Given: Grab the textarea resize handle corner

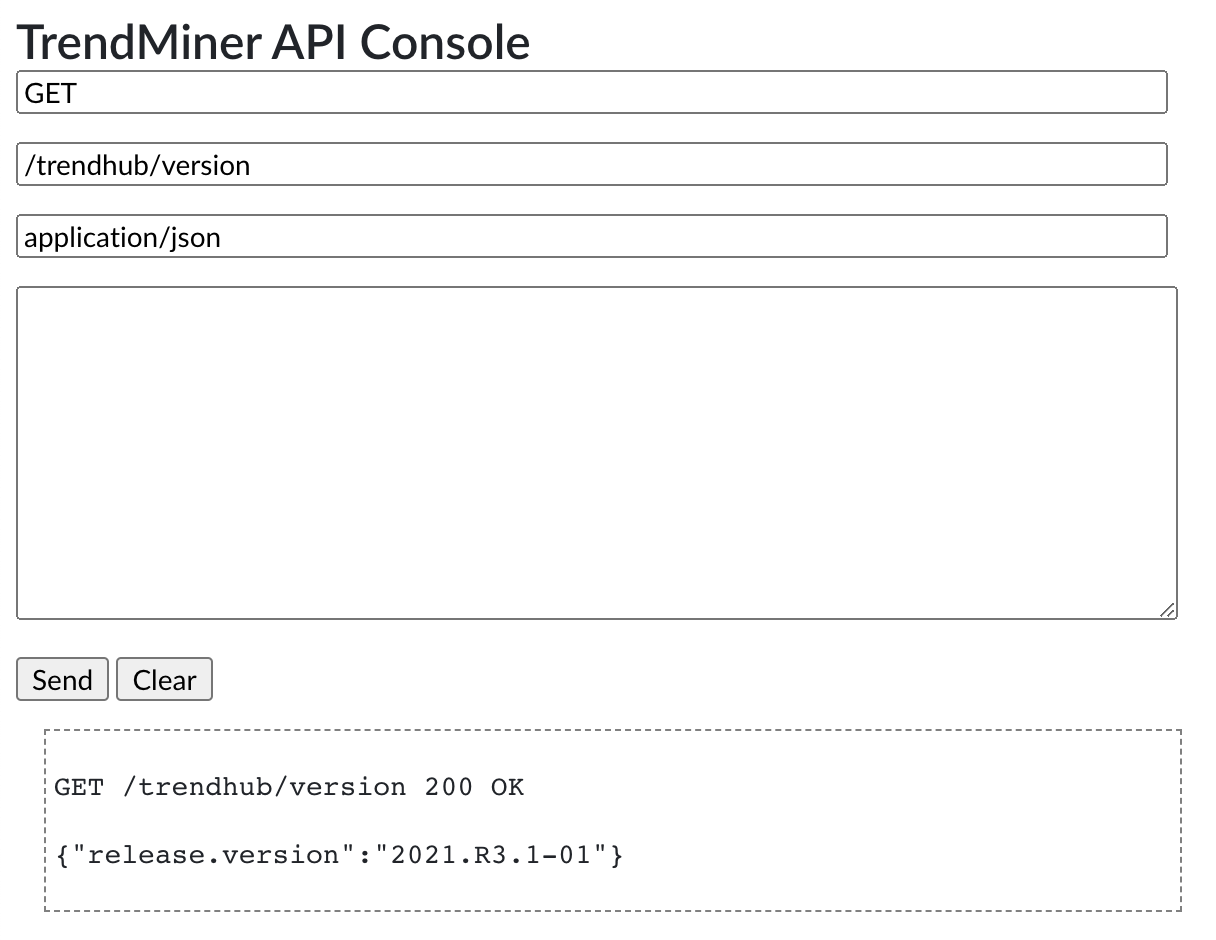Looking at the screenshot, I should (x=1167, y=610).
